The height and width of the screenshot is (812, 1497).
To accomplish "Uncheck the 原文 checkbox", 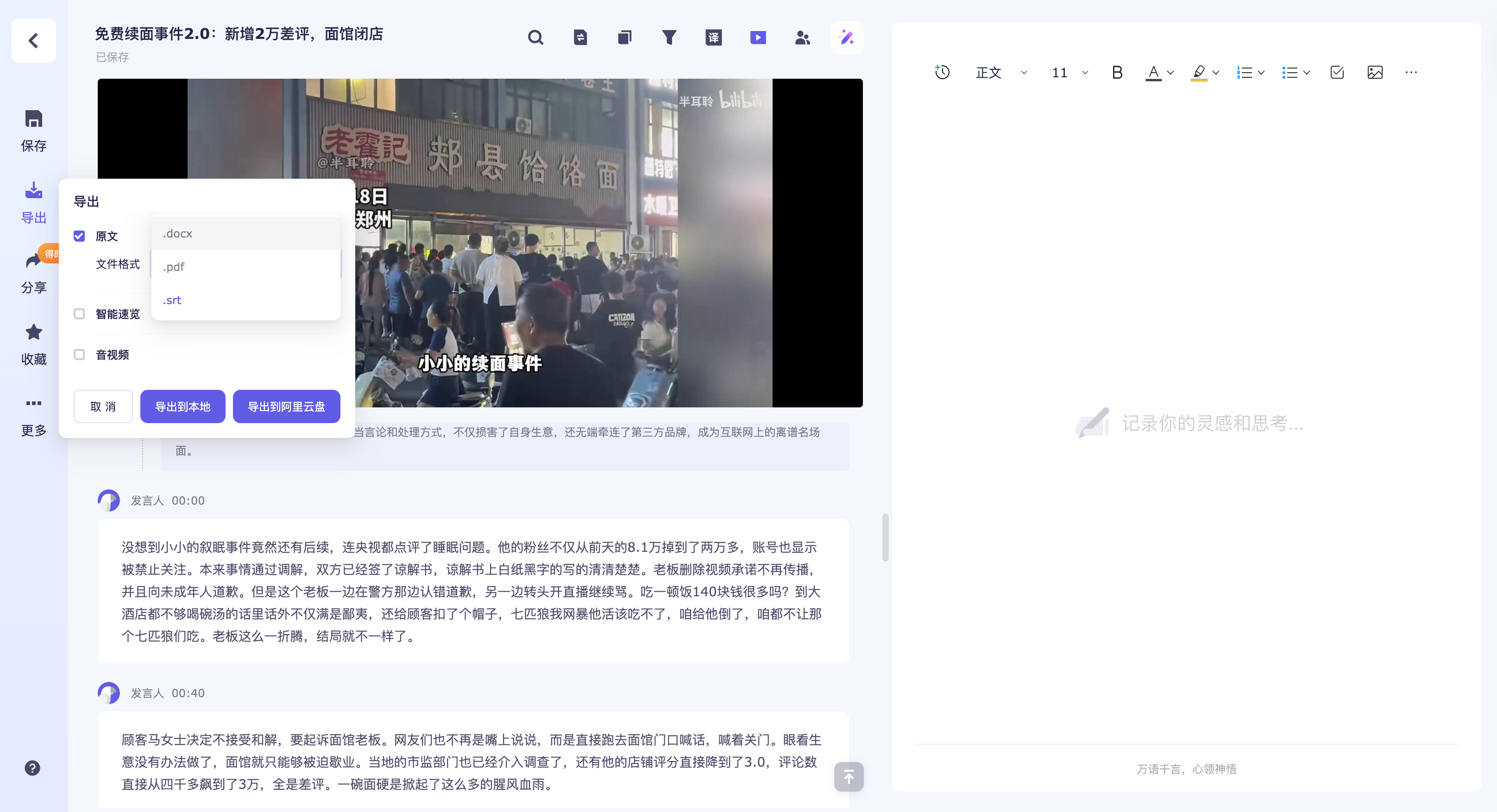I will [x=79, y=236].
